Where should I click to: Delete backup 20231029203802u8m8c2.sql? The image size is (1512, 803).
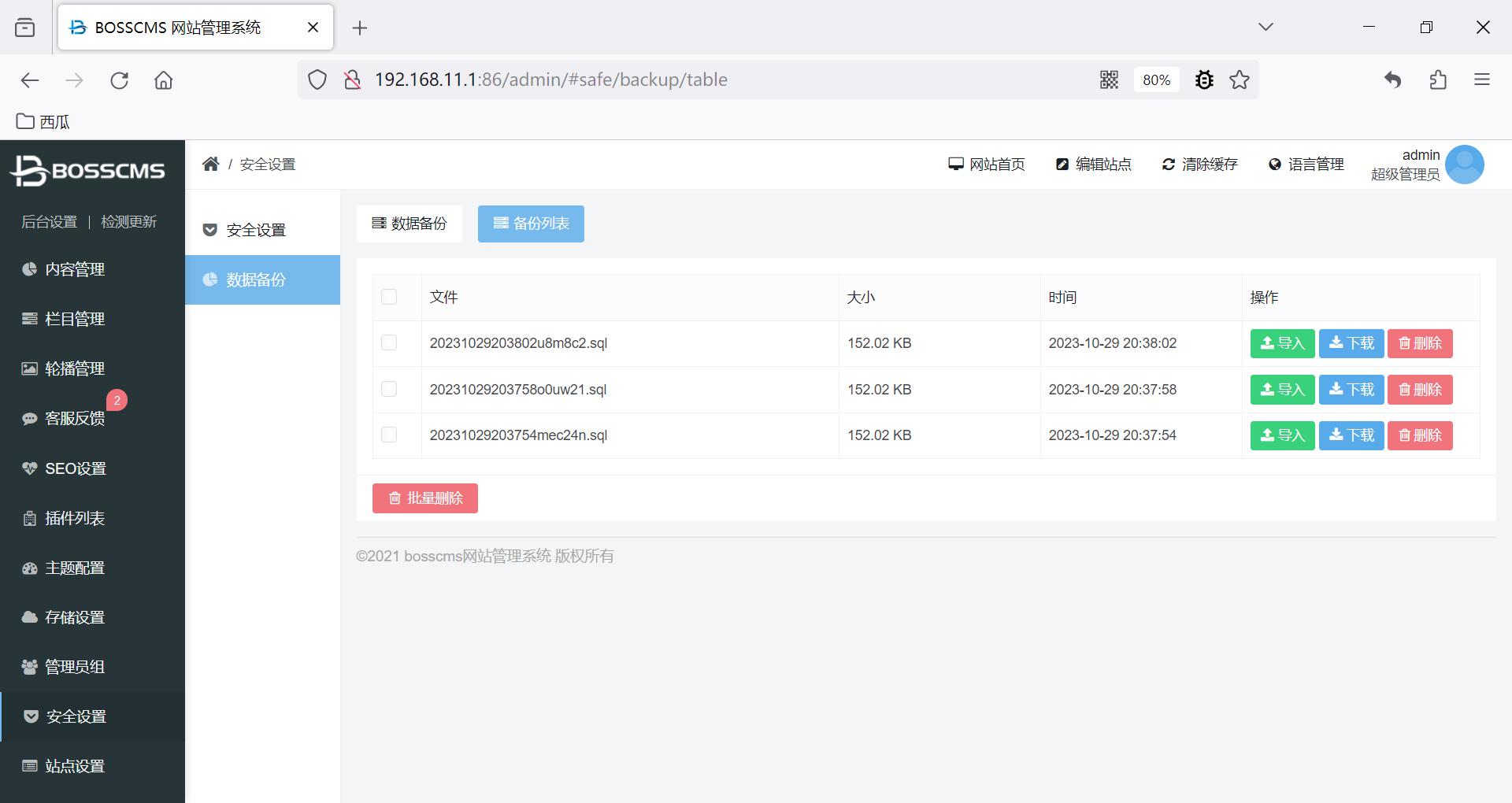point(1420,343)
